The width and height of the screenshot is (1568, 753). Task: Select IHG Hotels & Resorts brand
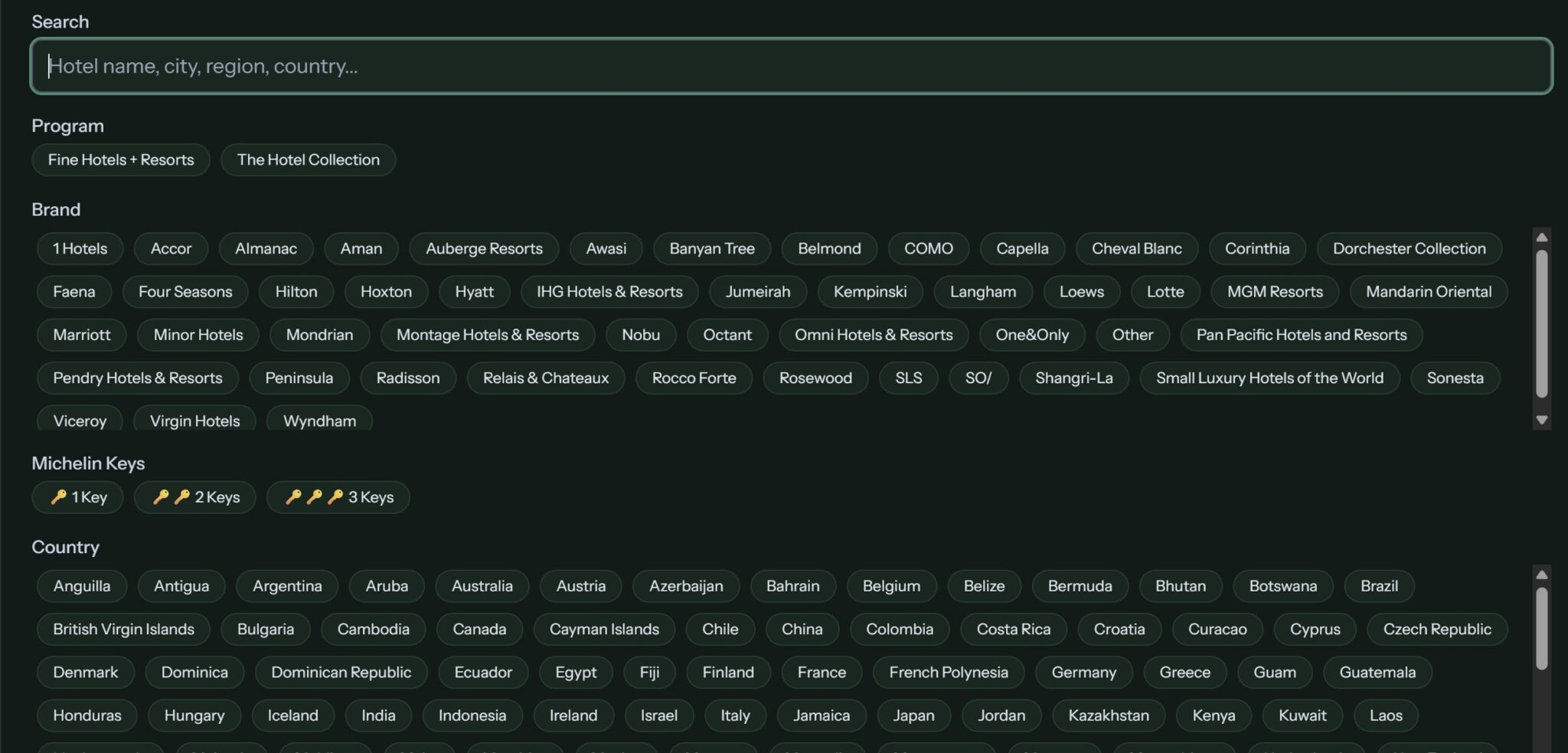click(x=609, y=292)
